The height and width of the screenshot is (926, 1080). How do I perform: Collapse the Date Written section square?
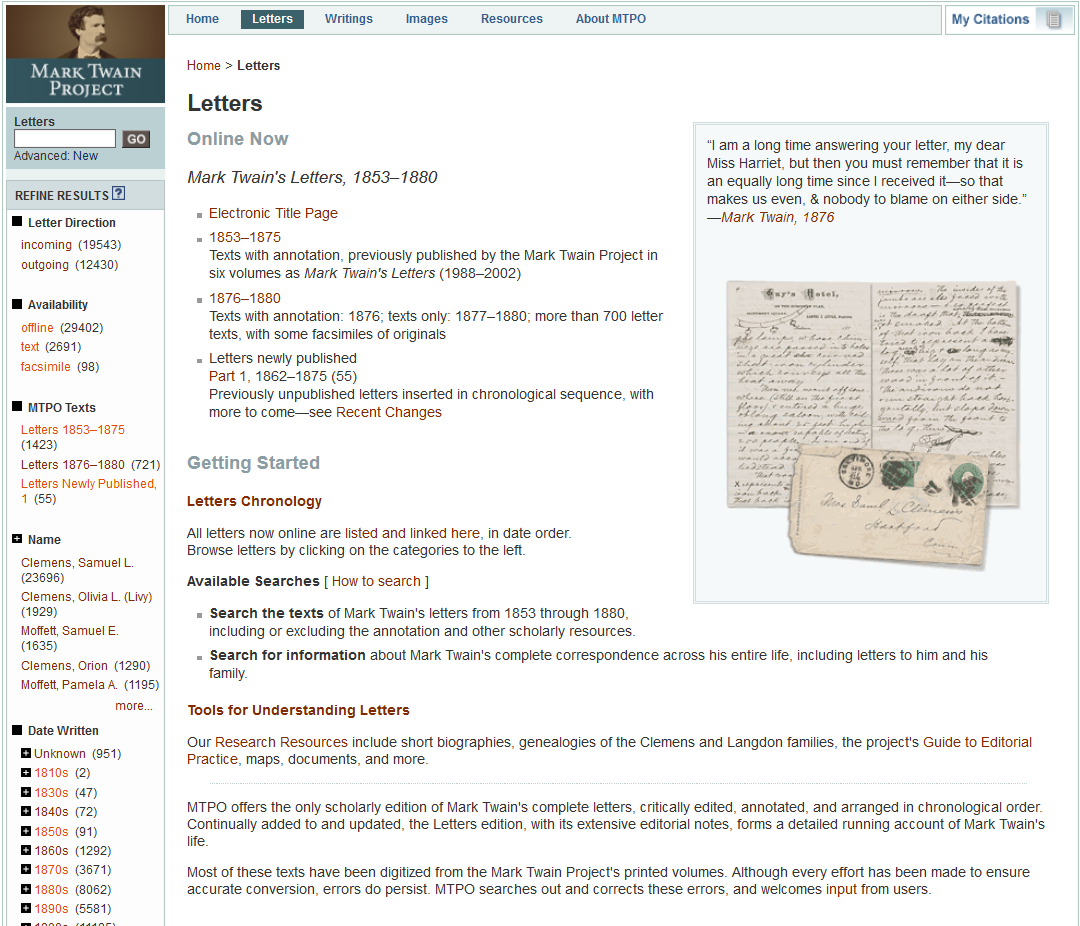[17, 729]
